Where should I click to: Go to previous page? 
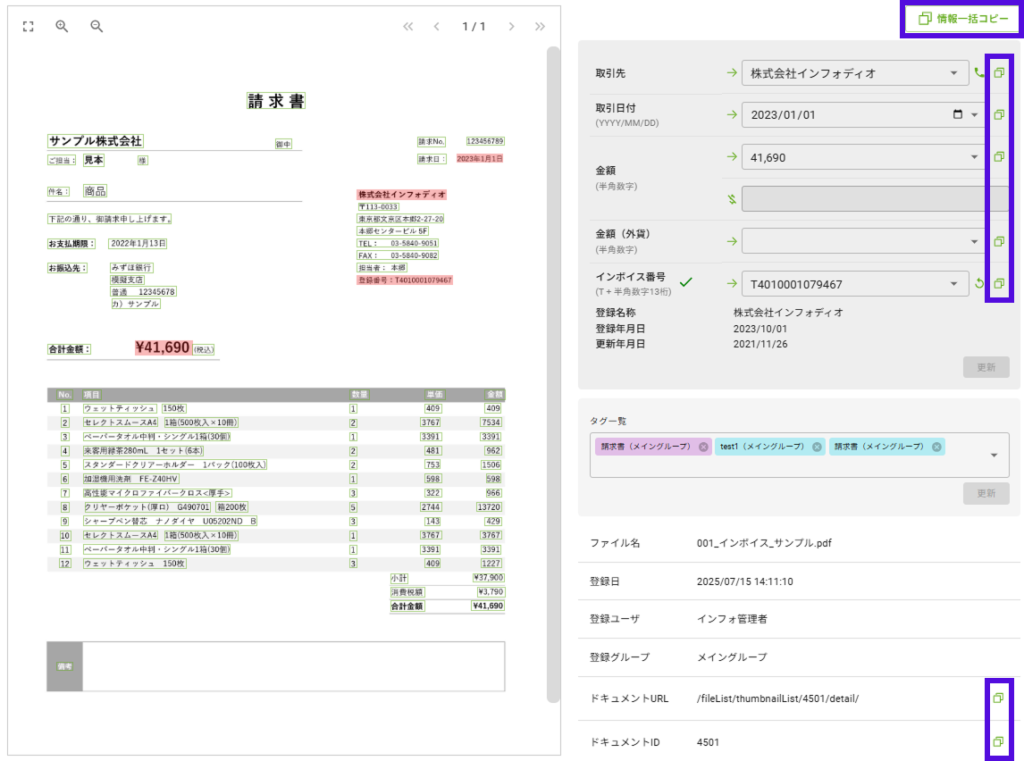436,26
